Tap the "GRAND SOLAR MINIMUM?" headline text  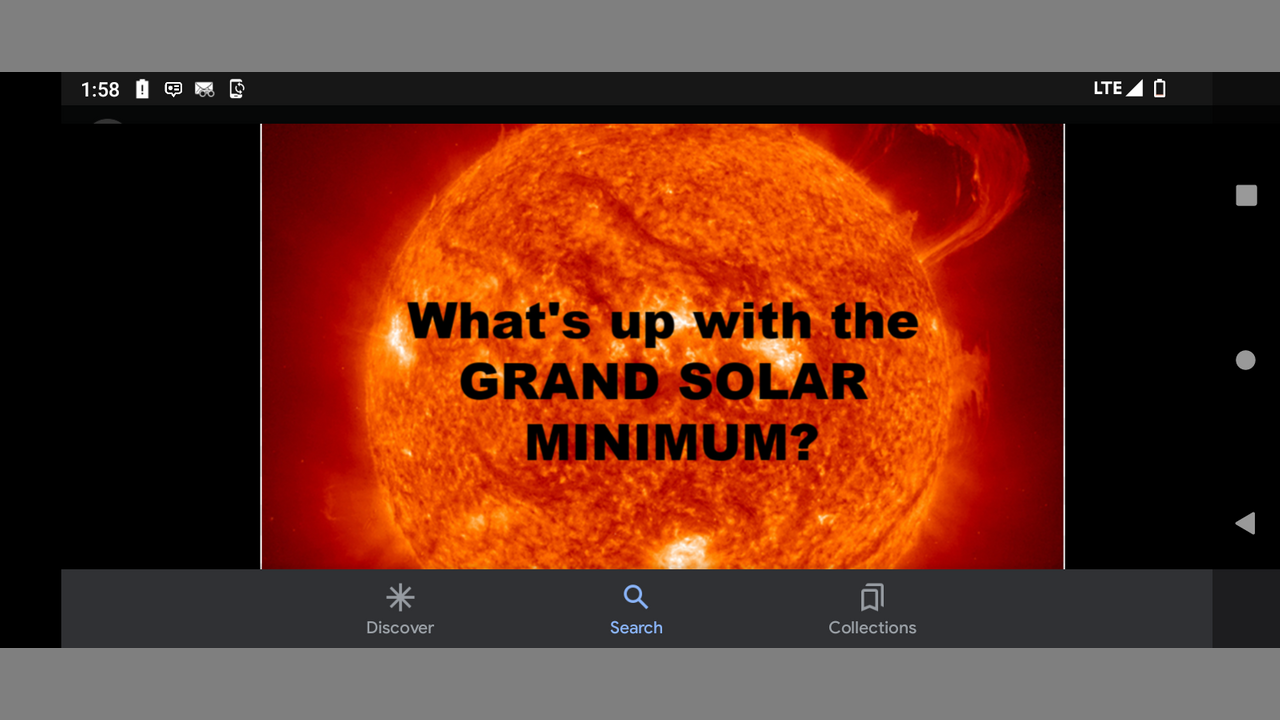pos(662,410)
